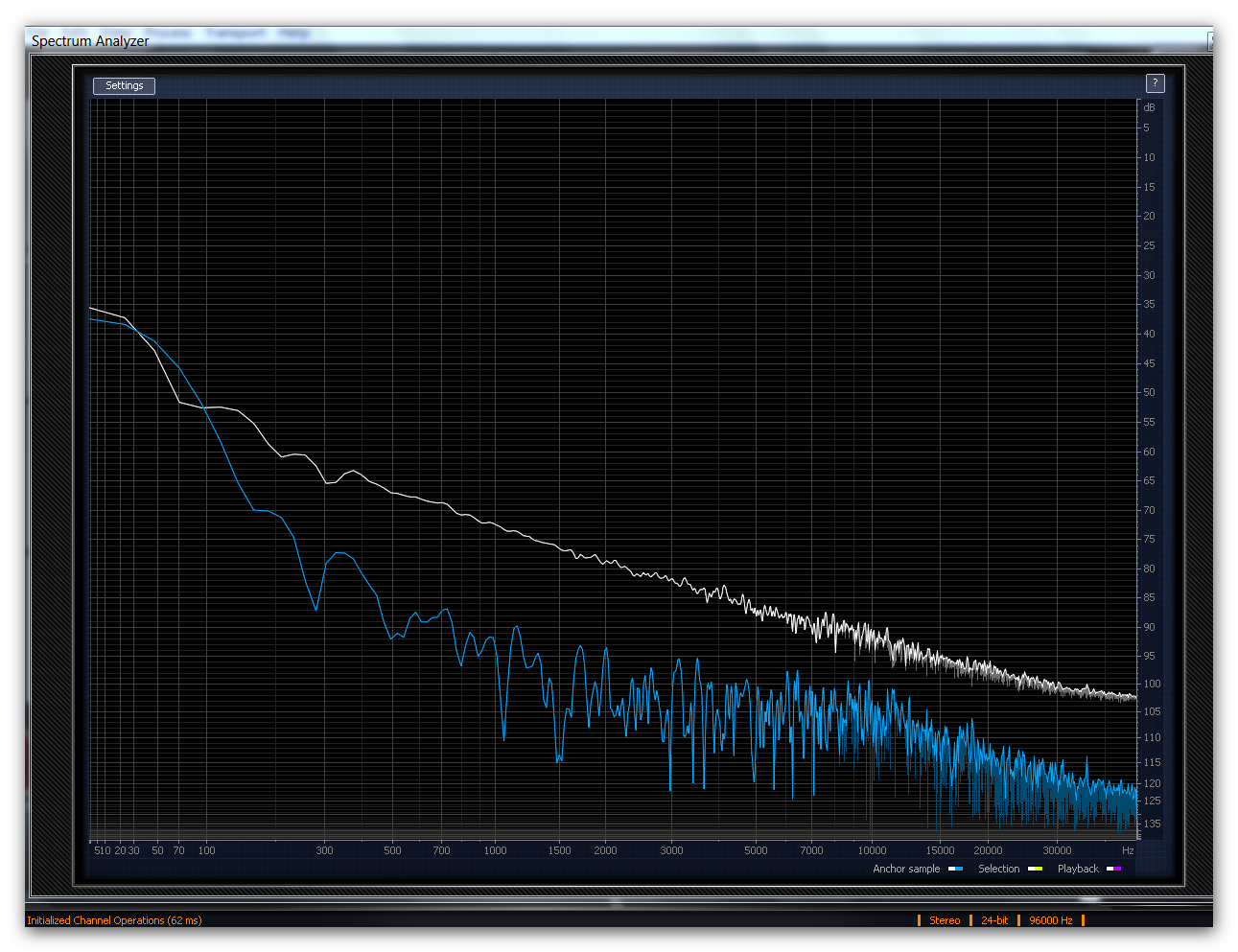Click the question mark help button
This screenshot has width=1238, height=952.
pos(1156,83)
